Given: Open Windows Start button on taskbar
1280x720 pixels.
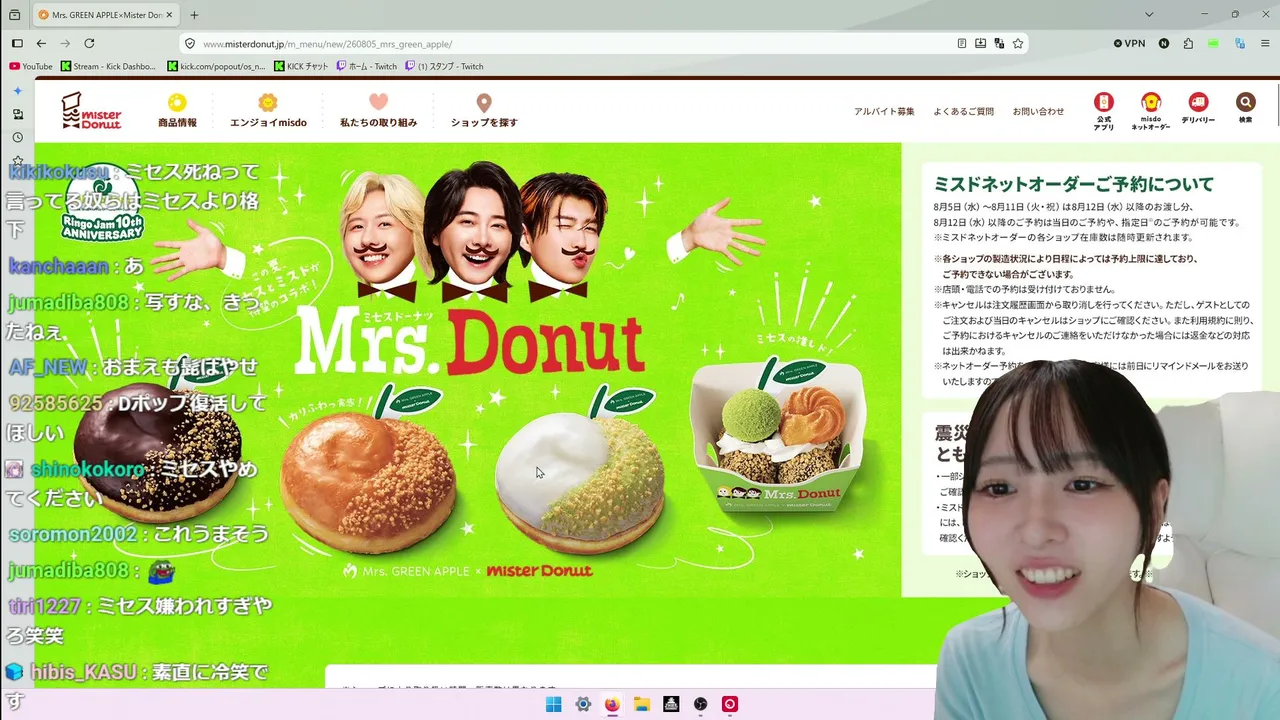Looking at the screenshot, I should 553,704.
